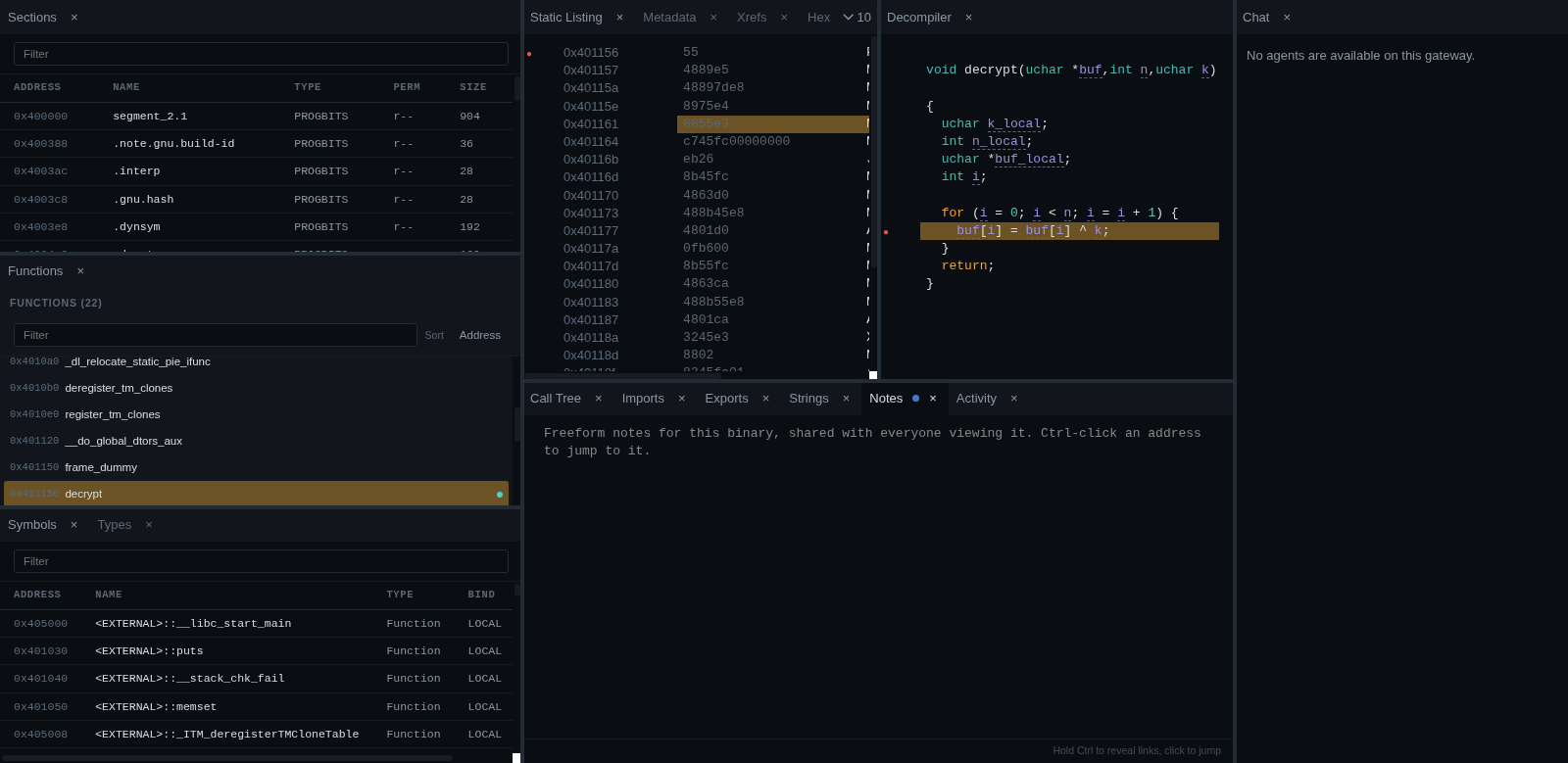Screen dimensions: 1568x763
Task: Select deregister_tm_clones function
Action: (256, 388)
